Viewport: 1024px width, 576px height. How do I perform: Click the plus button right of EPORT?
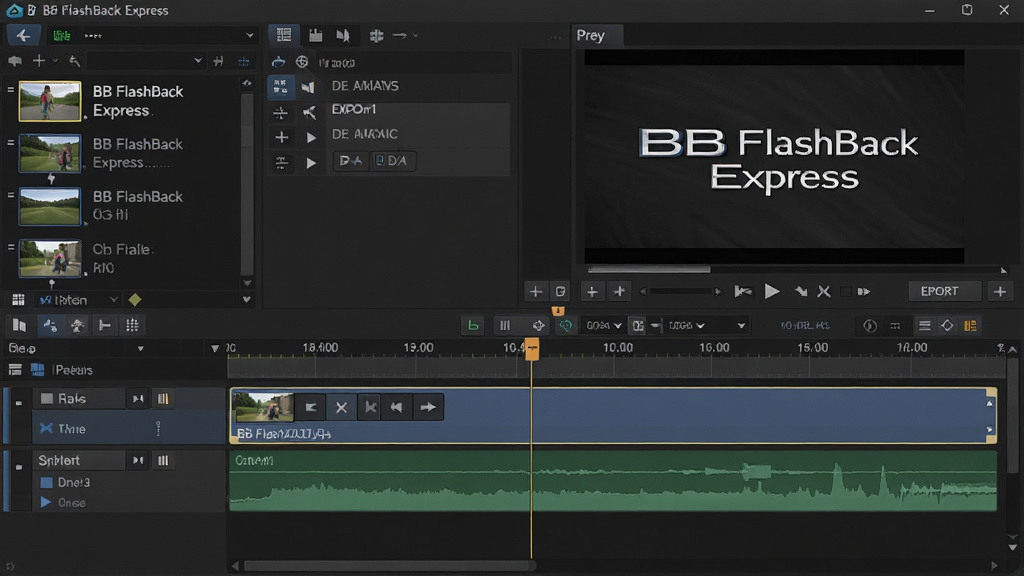pyautogui.click(x=1000, y=291)
